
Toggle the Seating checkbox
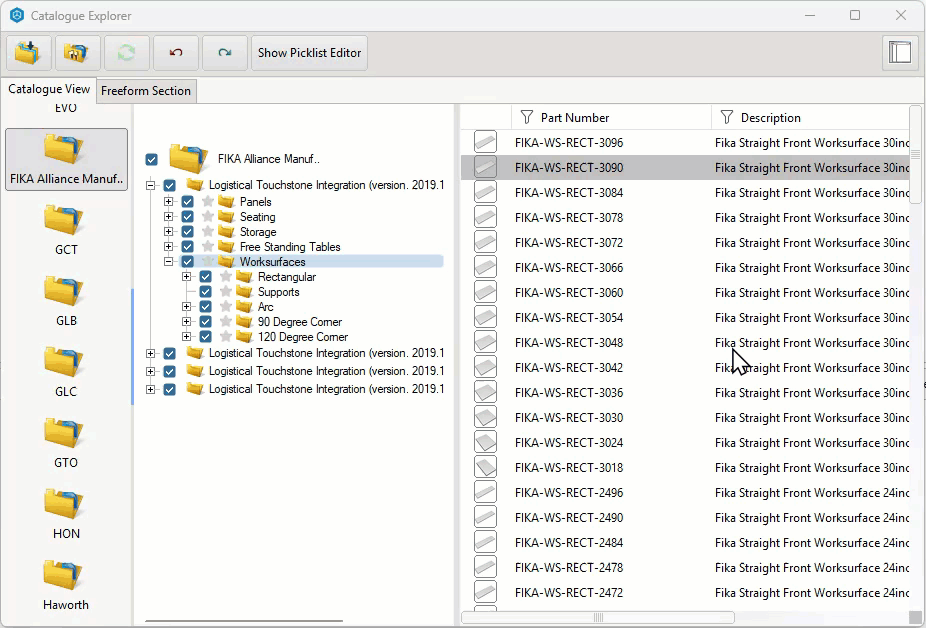point(188,217)
